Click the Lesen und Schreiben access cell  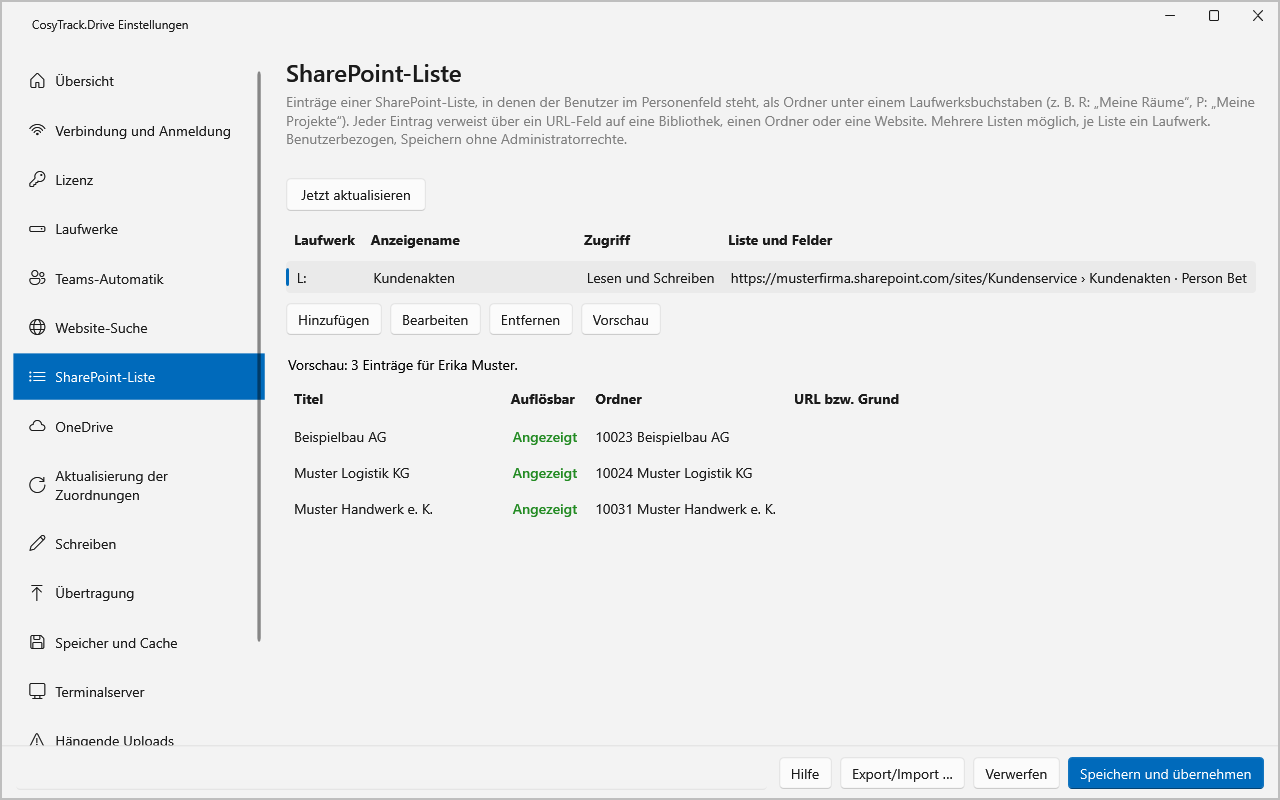[x=651, y=278]
